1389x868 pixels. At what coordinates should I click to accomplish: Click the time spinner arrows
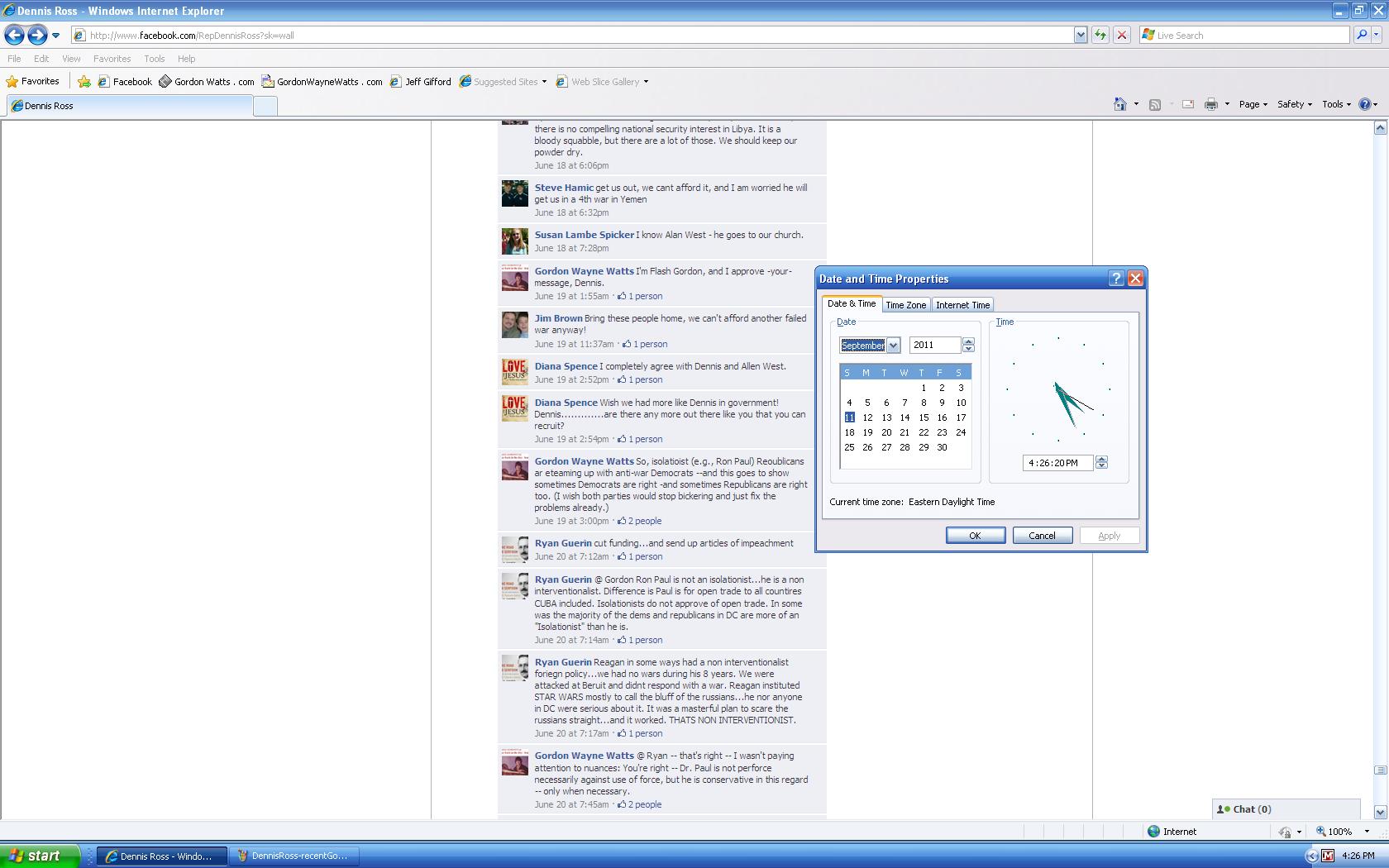point(1101,463)
